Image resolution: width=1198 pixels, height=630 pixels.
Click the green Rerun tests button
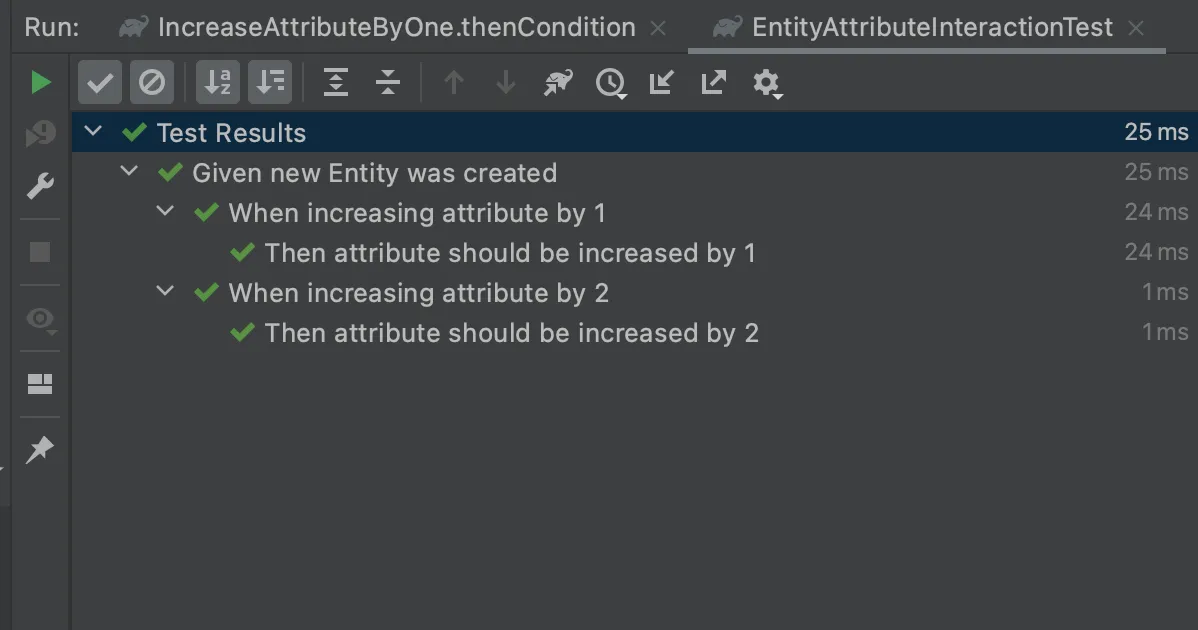(40, 82)
